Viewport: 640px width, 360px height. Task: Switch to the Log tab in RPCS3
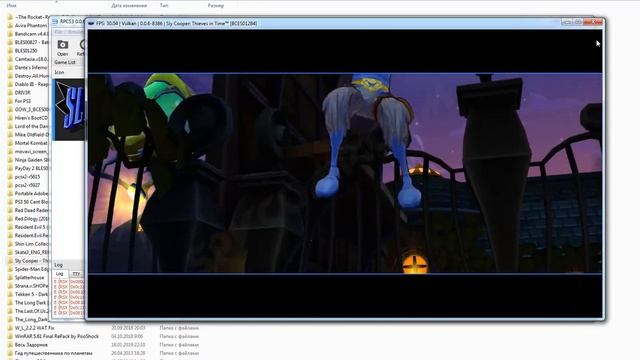tap(59, 274)
